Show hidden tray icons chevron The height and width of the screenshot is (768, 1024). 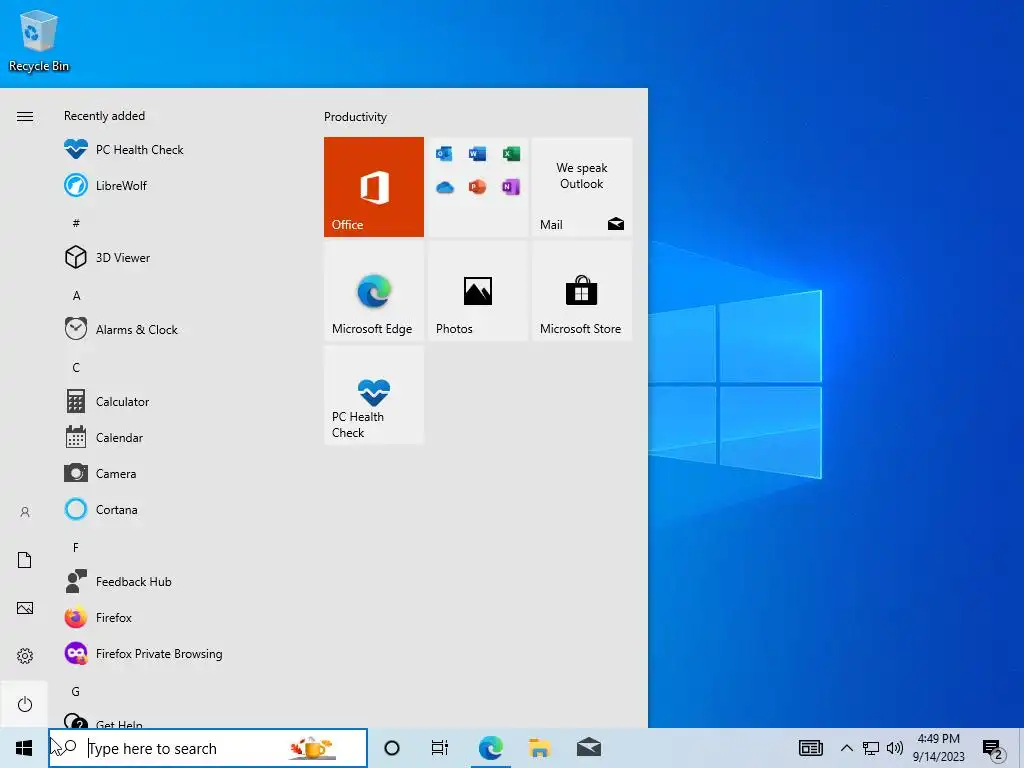[846, 748]
